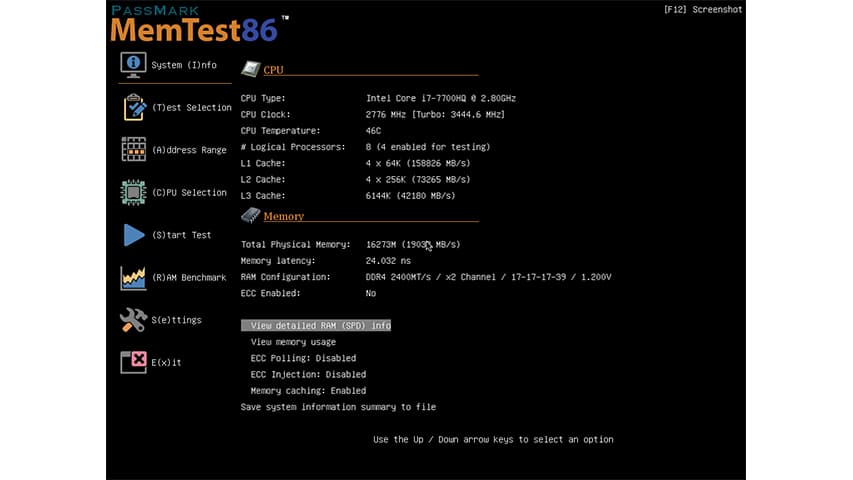Click the Total Physical Memory: label
Viewport: 853px width, 480px height.
(295, 244)
